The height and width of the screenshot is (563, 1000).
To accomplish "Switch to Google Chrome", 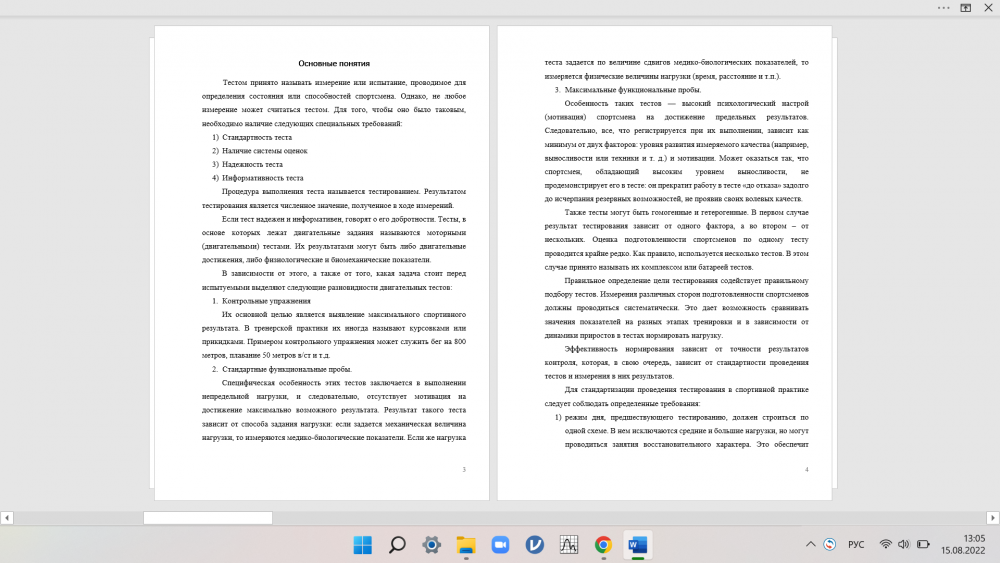I will 603,545.
